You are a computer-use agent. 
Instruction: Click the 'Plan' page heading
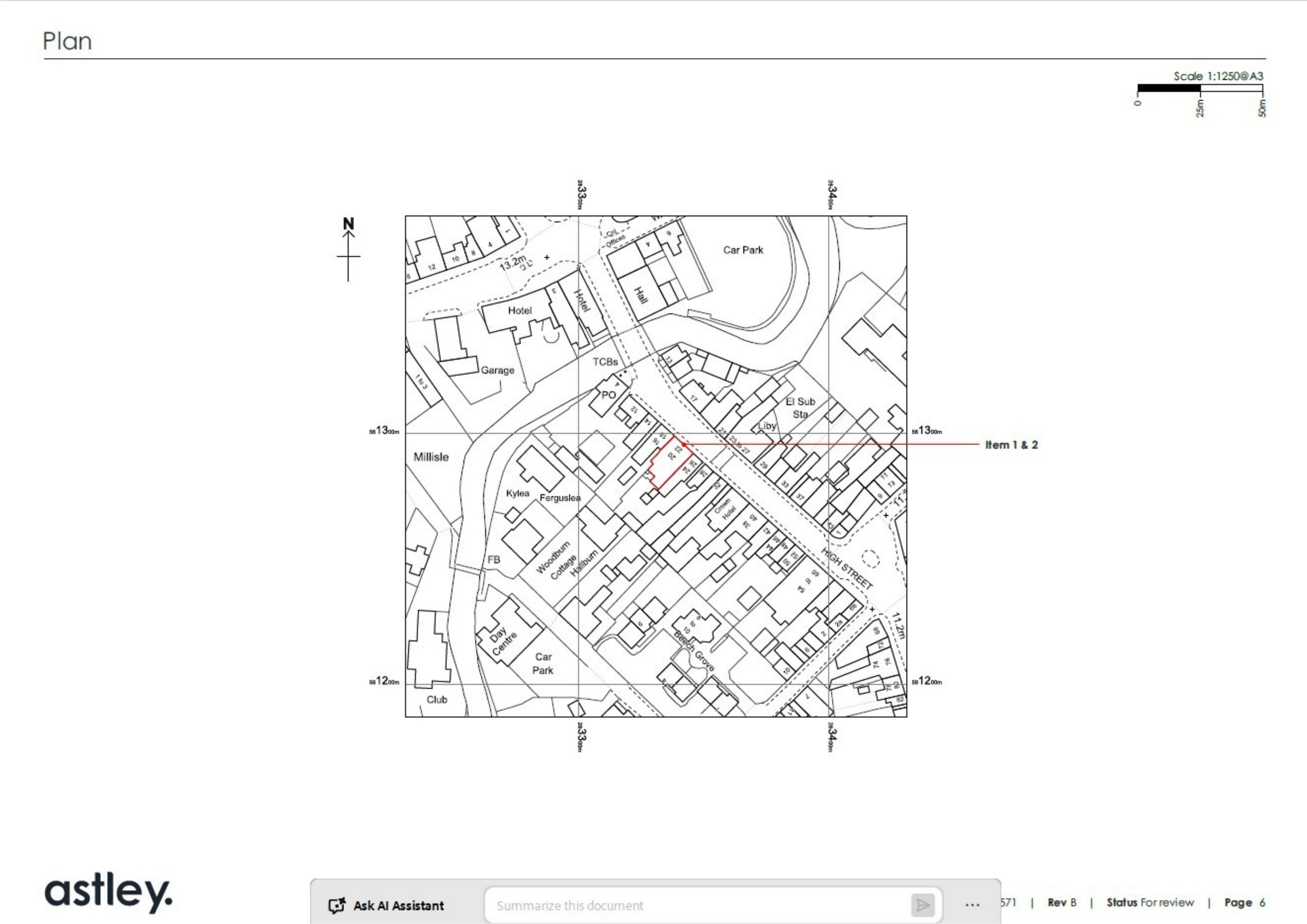67,41
